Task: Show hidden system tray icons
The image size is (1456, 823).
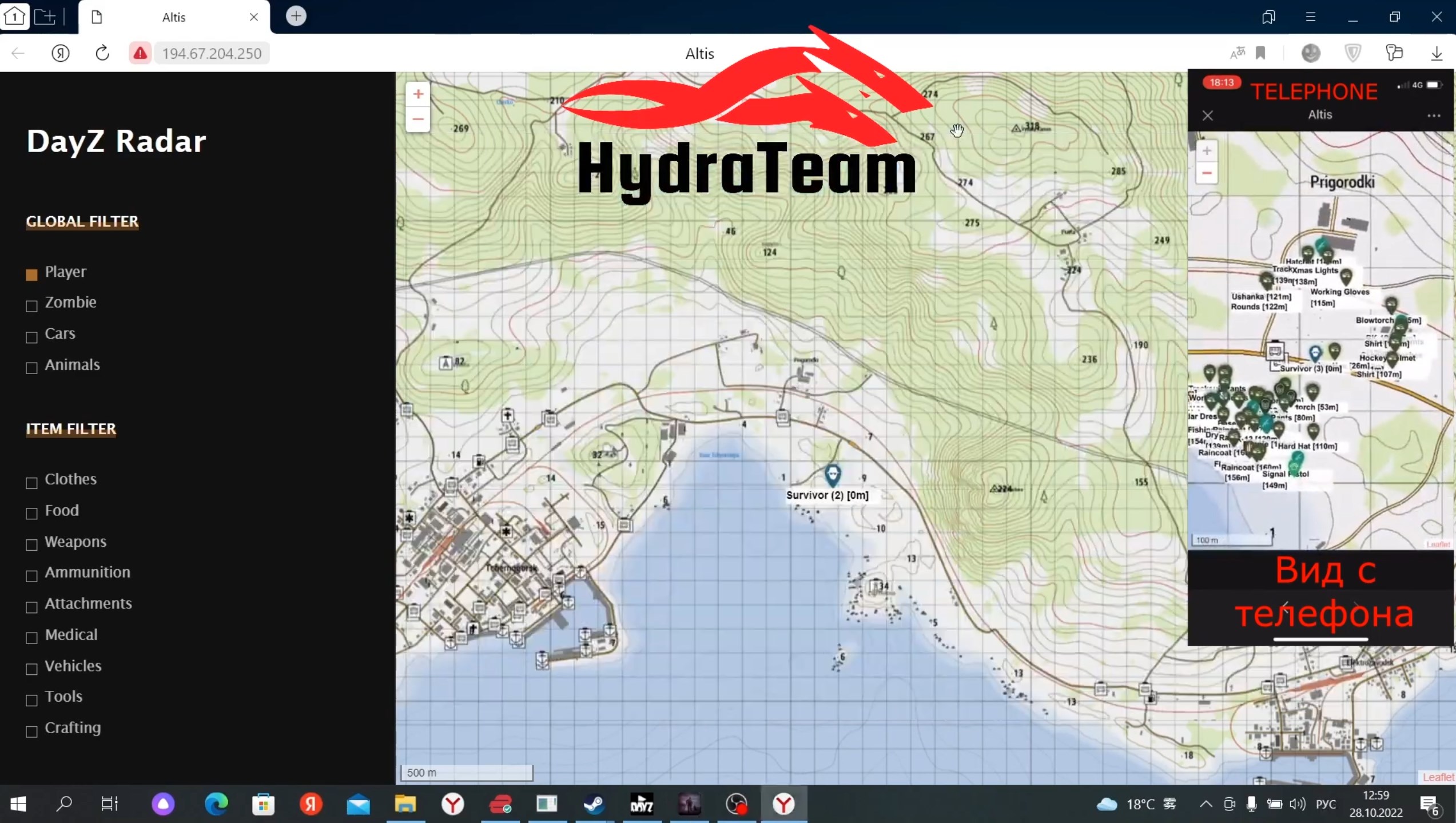Action: [1206, 804]
